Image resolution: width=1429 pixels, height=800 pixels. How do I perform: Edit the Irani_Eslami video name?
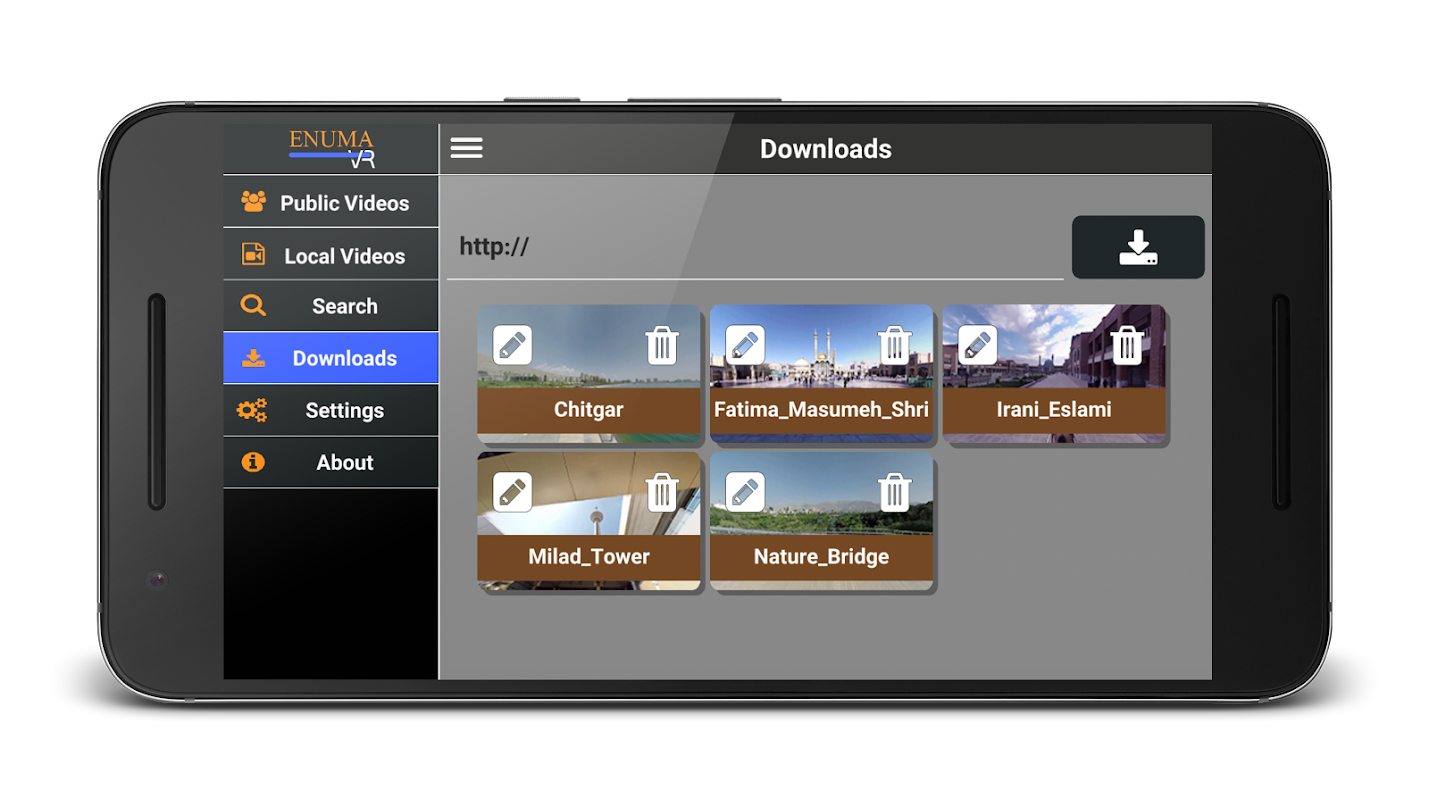977,345
